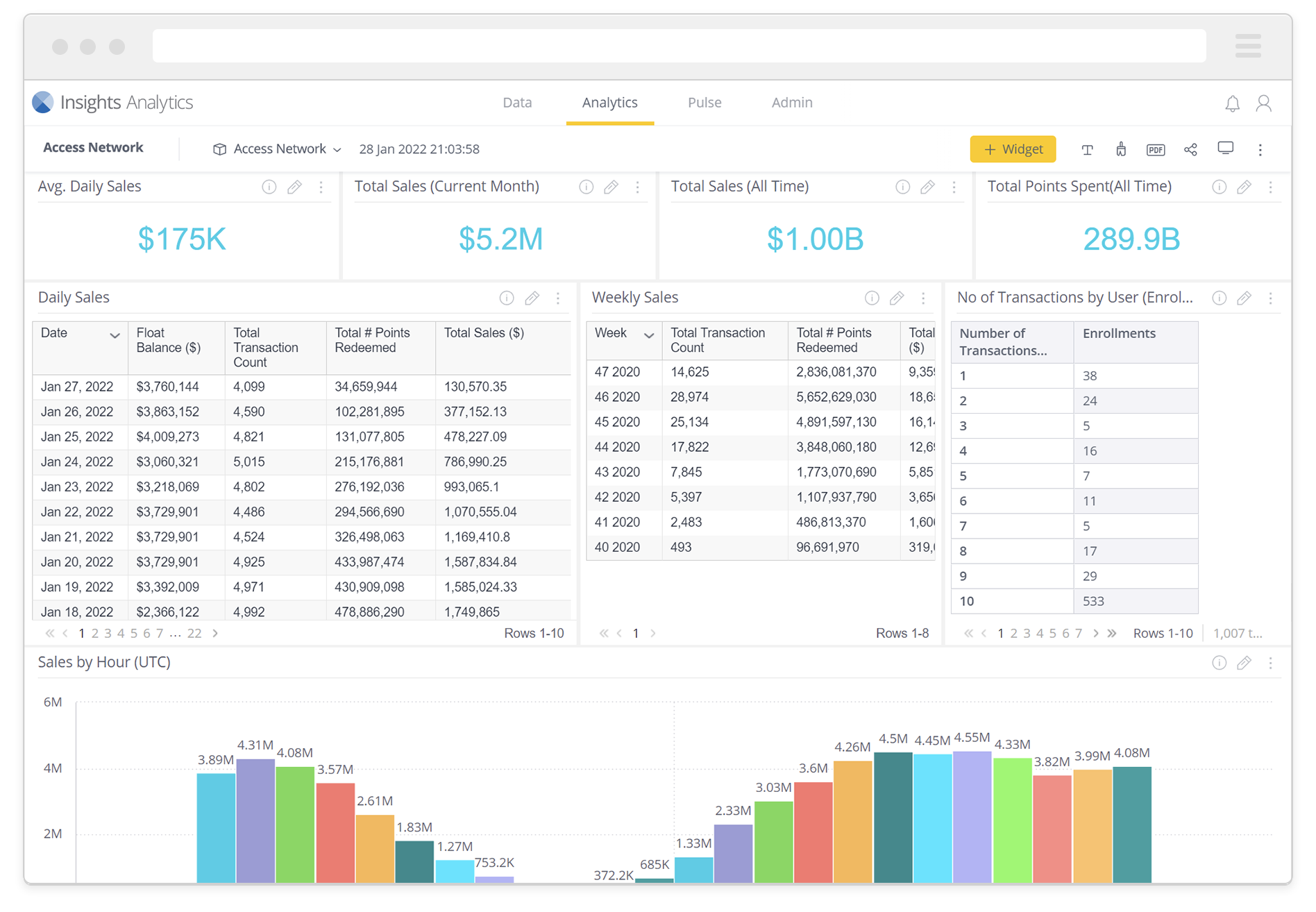Go to next page in Daily Sales
1316x912 pixels.
[x=216, y=633]
